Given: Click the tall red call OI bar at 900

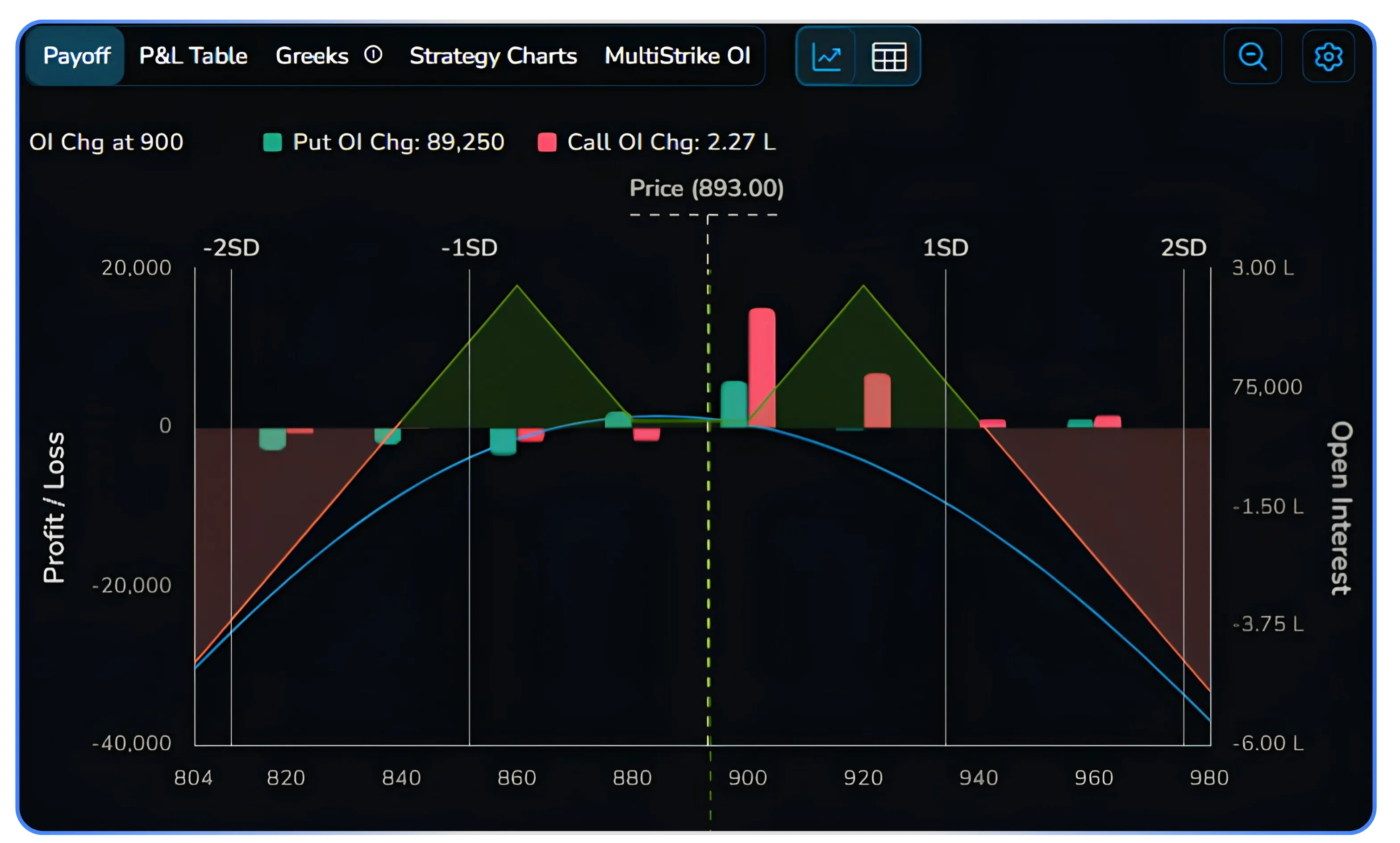Looking at the screenshot, I should point(762,368).
